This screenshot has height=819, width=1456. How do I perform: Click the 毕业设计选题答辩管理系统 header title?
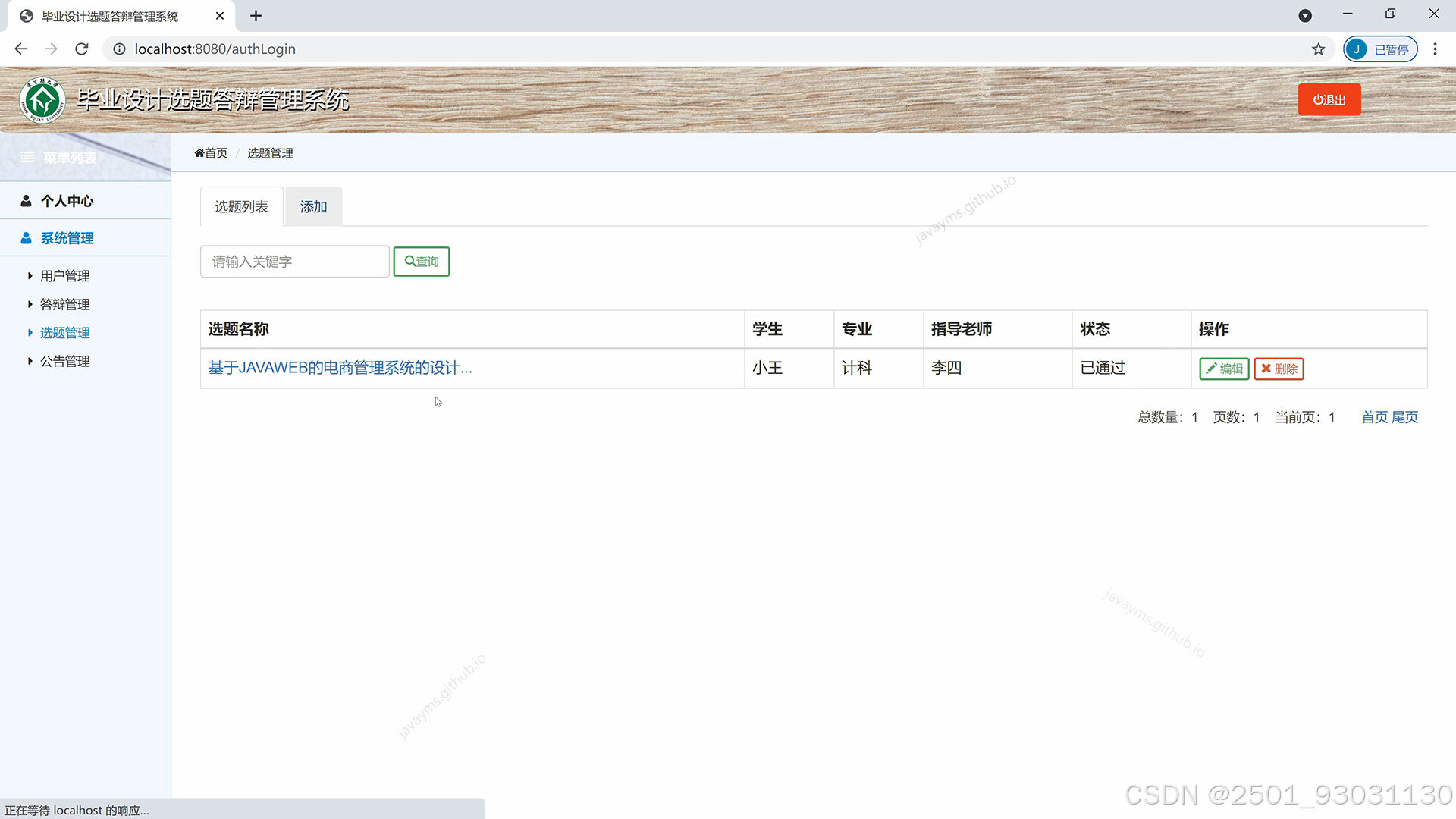tap(212, 100)
